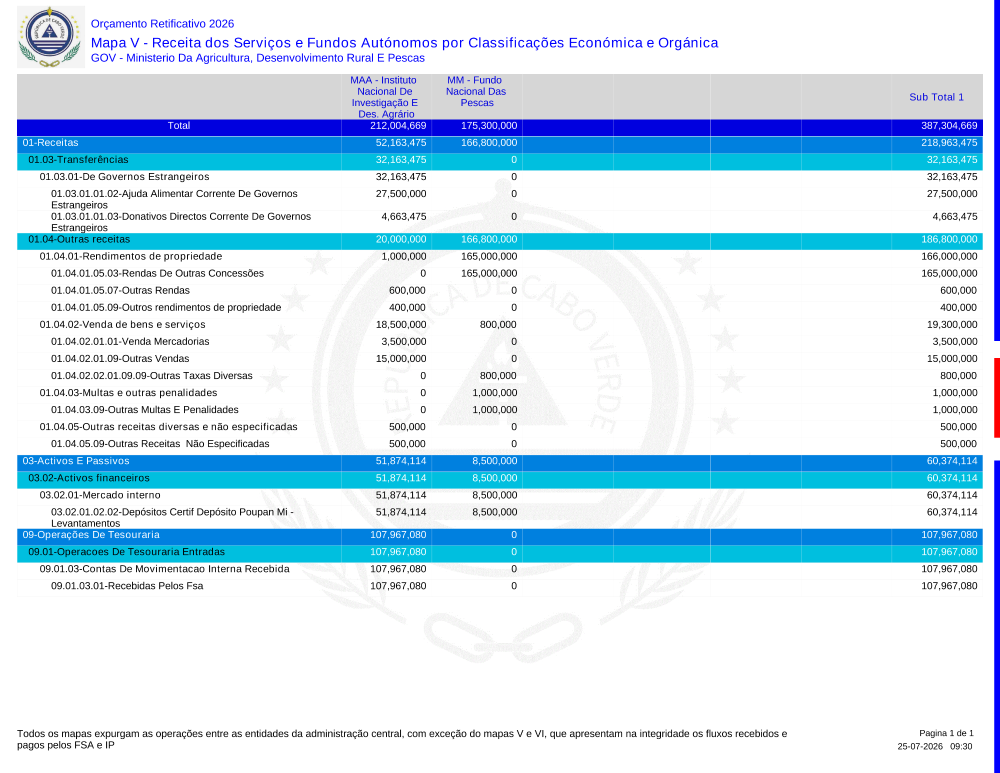Click the 'GOV - Ministerio Da Agricultura' subtitle
The image size is (1000, 773).
[258, 58]
